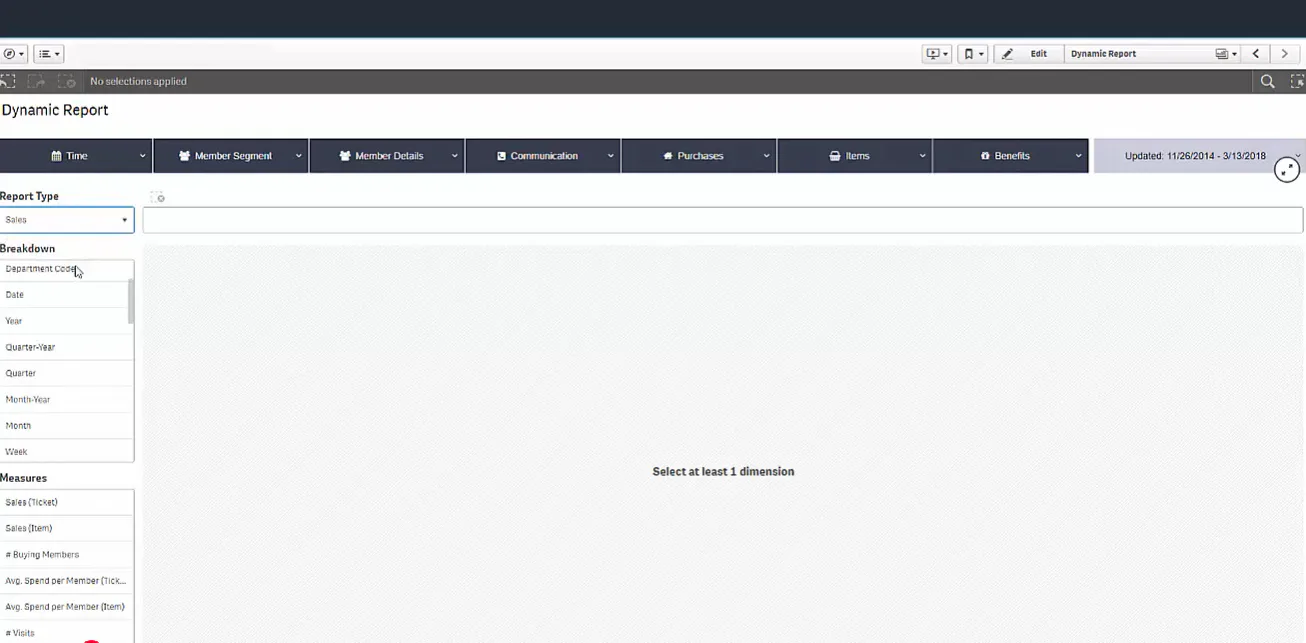This screenshot has height=643, width=1306.
Task: Click the Breakdown list scrollbar
Action: [x=130, y=301]
